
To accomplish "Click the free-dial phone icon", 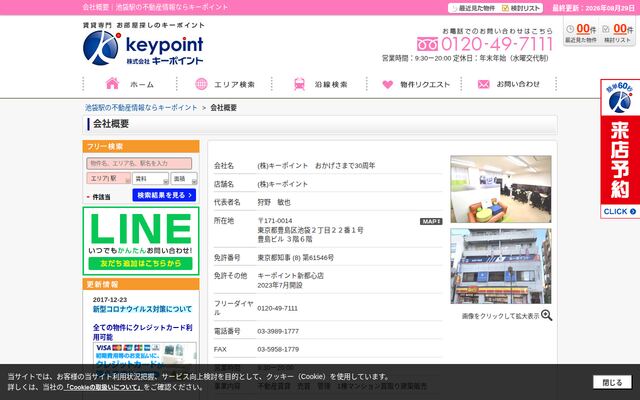I will pos(427,44).
